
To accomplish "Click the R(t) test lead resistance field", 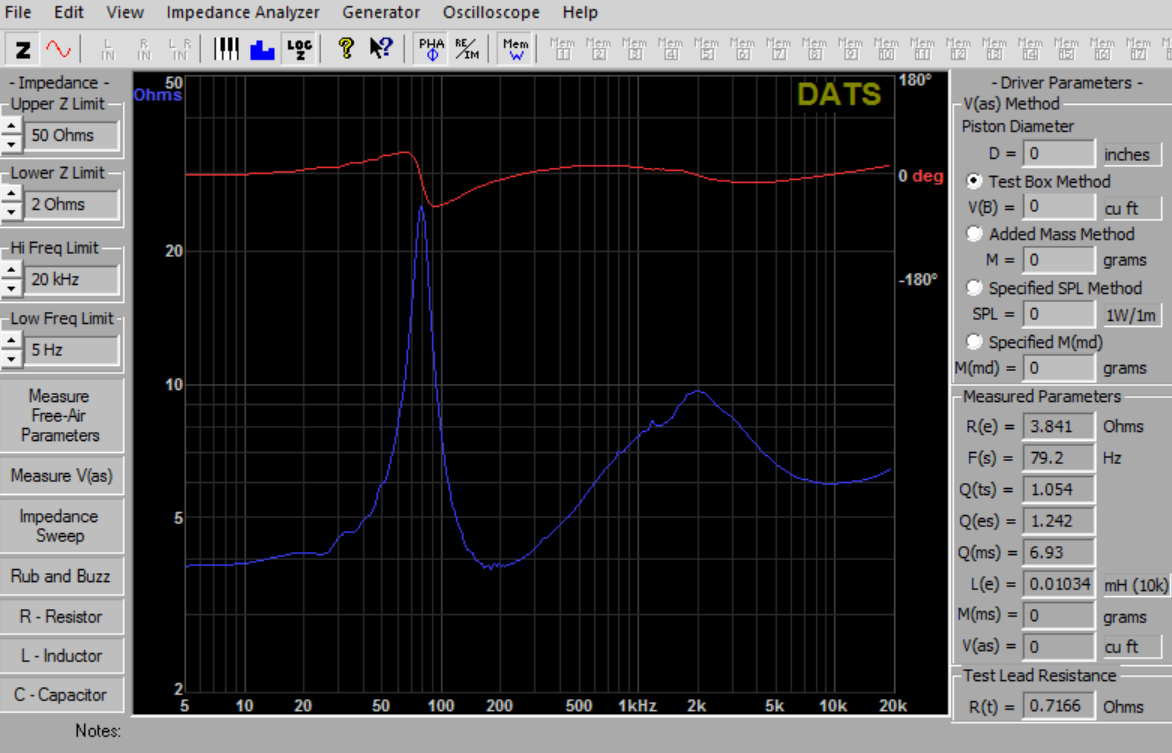I will (1058, 707).
